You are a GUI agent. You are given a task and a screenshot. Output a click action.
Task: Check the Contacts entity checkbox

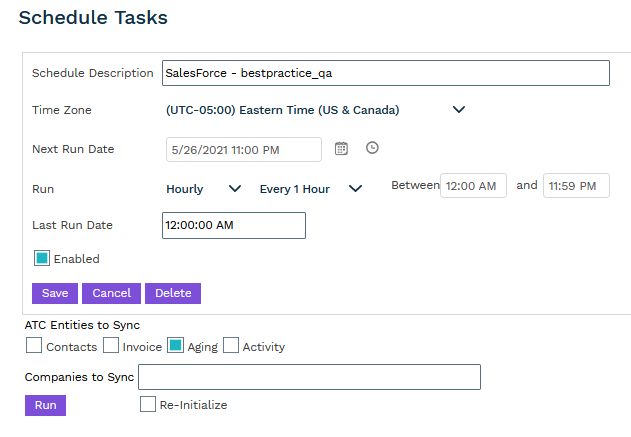(34, 346)
